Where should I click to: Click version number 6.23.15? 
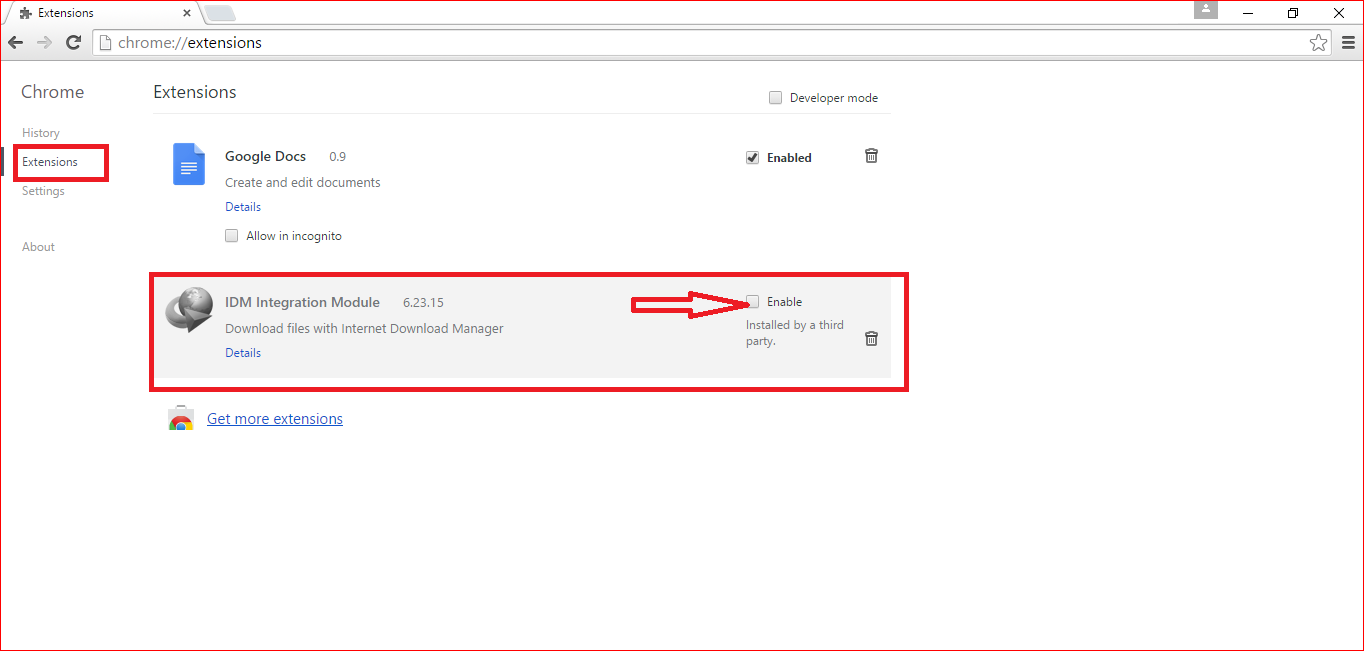click(423, 302)
